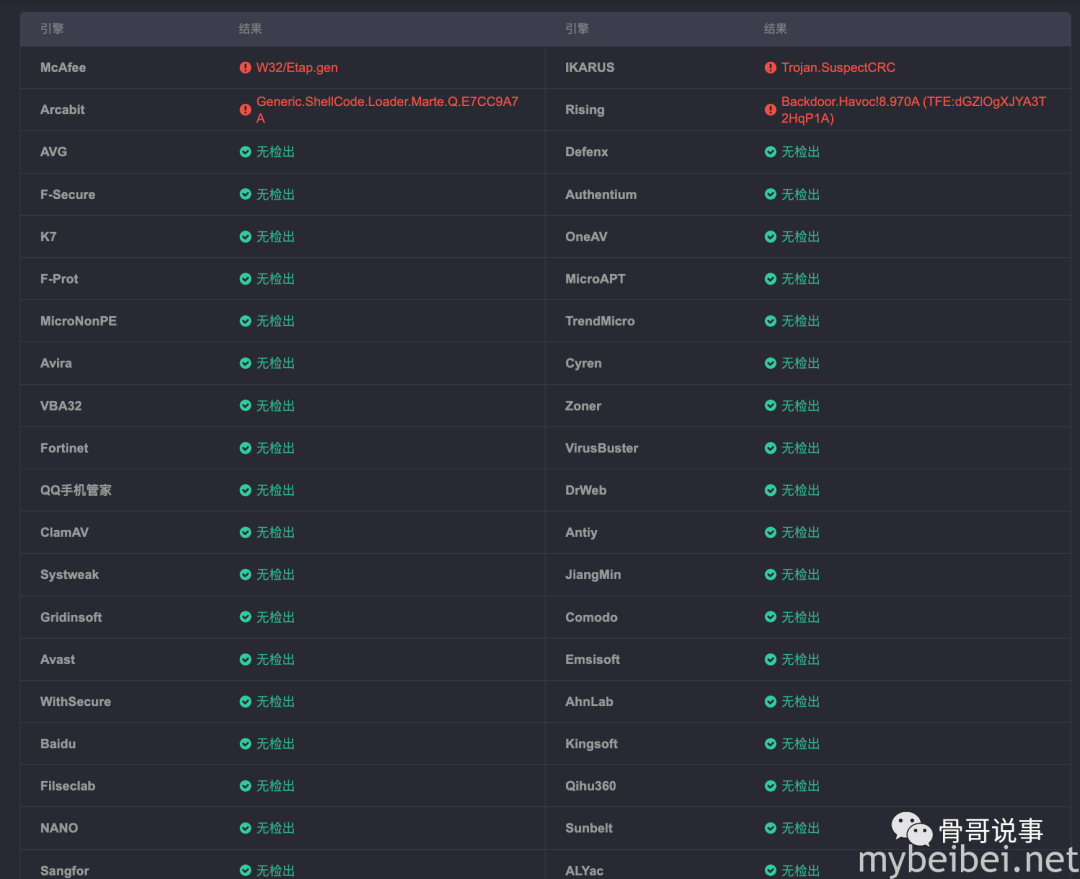This screenshot has width=1080, height=879.
Task: Select the W32/Etap.gen detection text
Action: (x=297, y=68)
